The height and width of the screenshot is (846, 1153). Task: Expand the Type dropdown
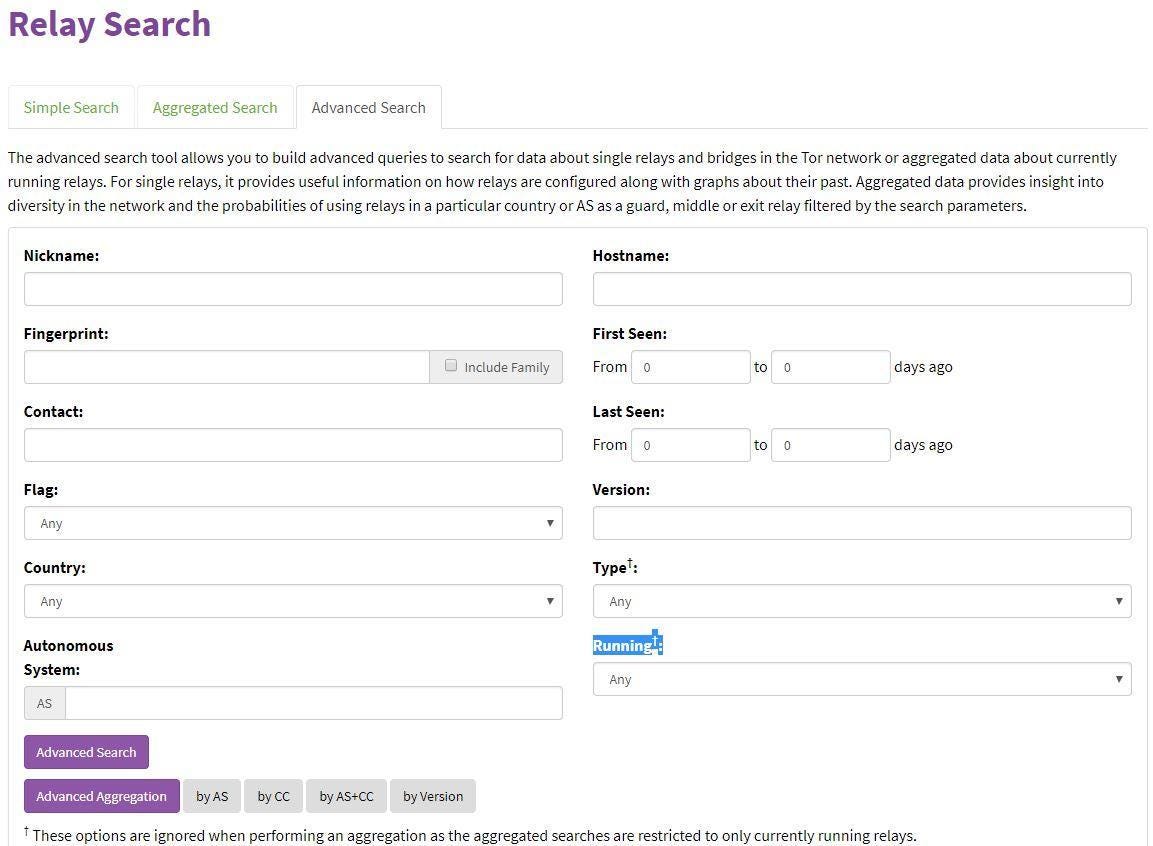[x=862, y=600]
